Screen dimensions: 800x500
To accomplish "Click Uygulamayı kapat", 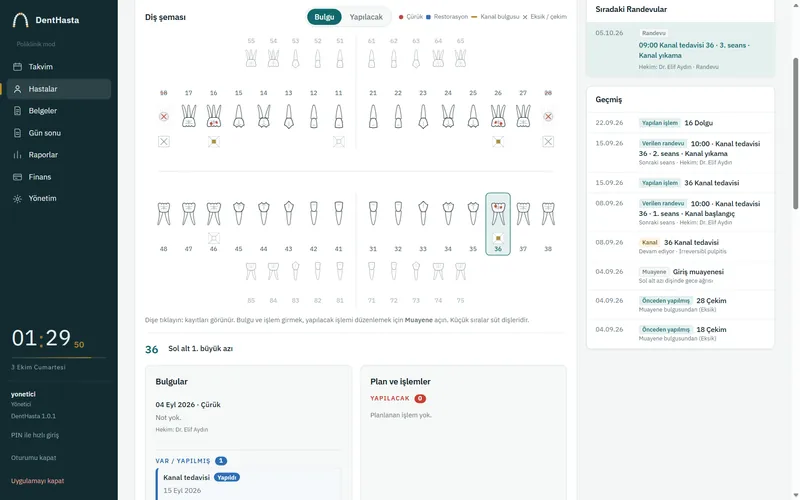I will (38, 481).
